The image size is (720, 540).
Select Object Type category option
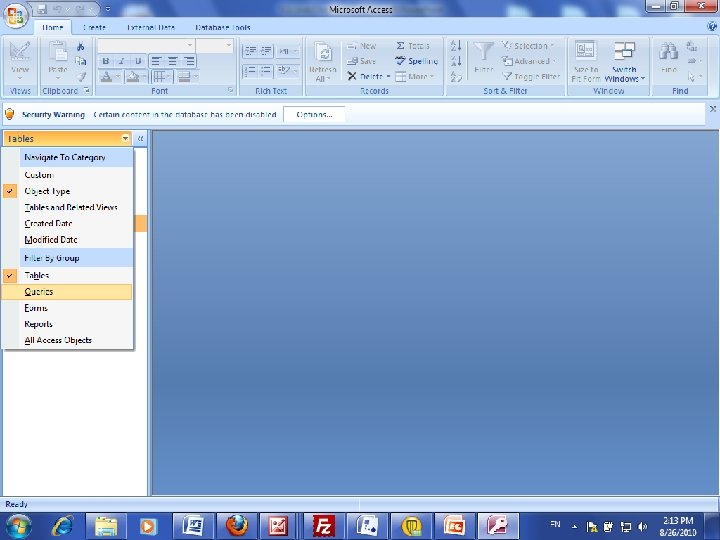coord(68,191)
